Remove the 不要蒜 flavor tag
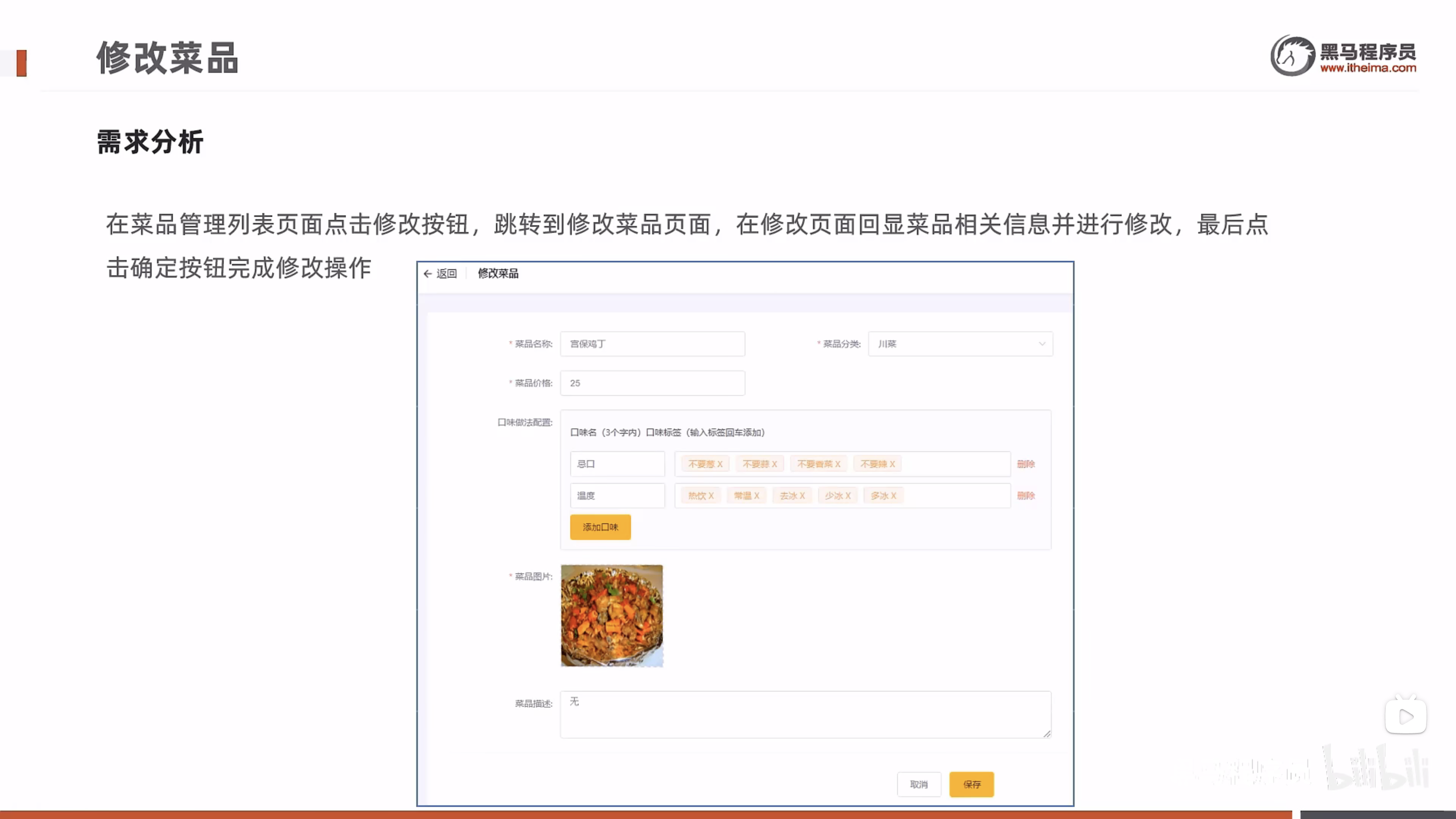The height and width of the screenshot is (819, 1456). click(x=774, y=464)
